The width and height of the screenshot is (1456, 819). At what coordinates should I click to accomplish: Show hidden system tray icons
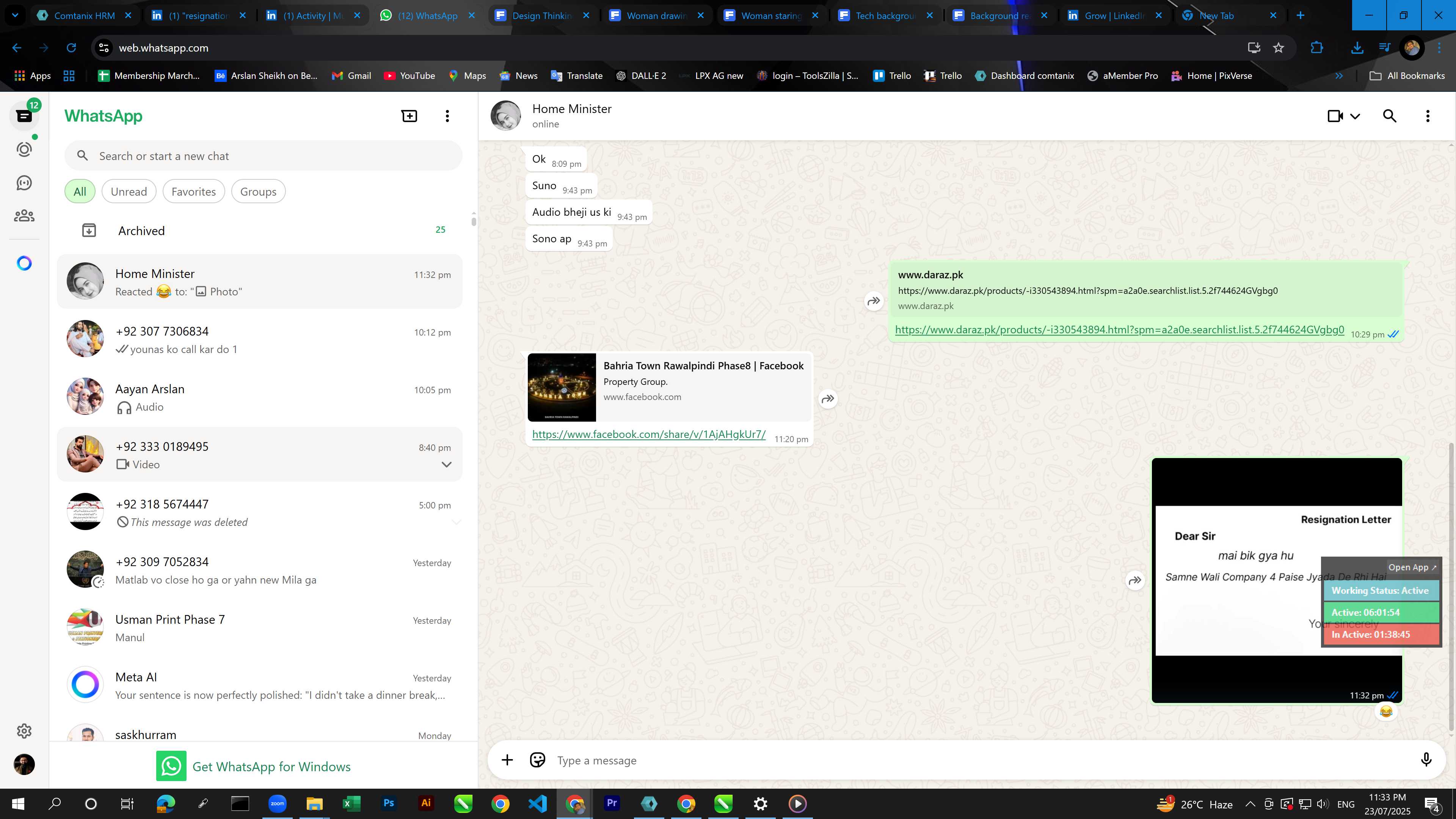point(1250,804)
